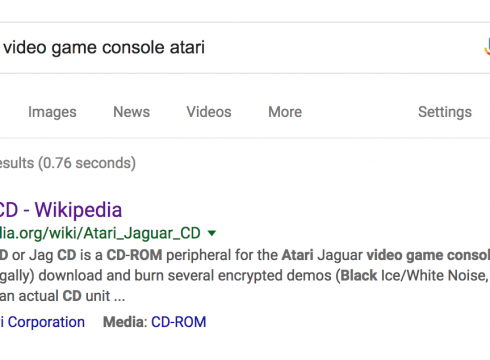
Task: Click the voice search microphone icon
Action: (487, 47)
